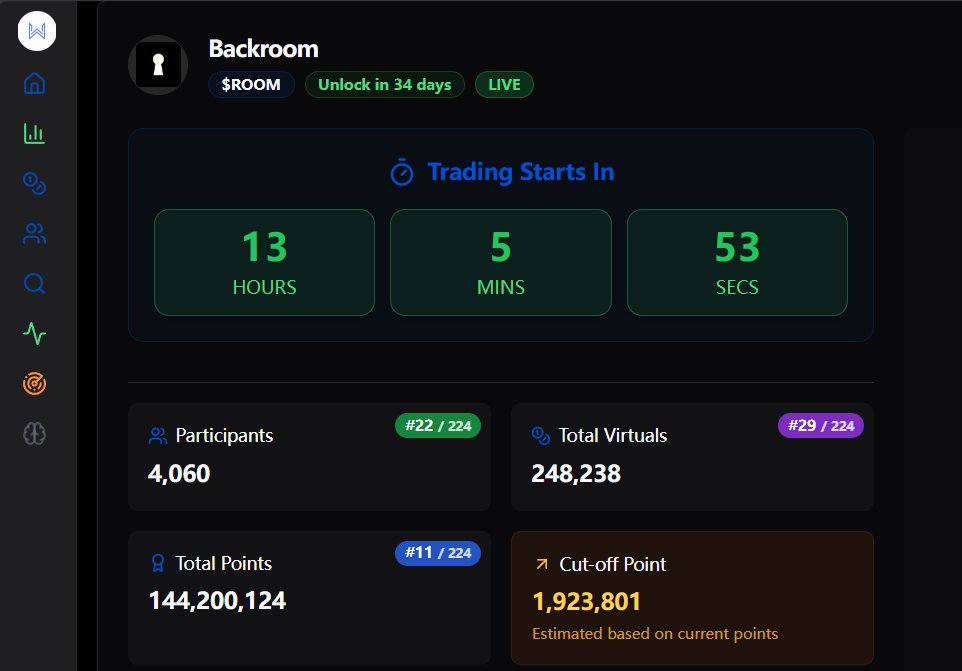Click the $ROOM ticker badge
This screenshot has width=962, height=671.
(x=251, y=85)
